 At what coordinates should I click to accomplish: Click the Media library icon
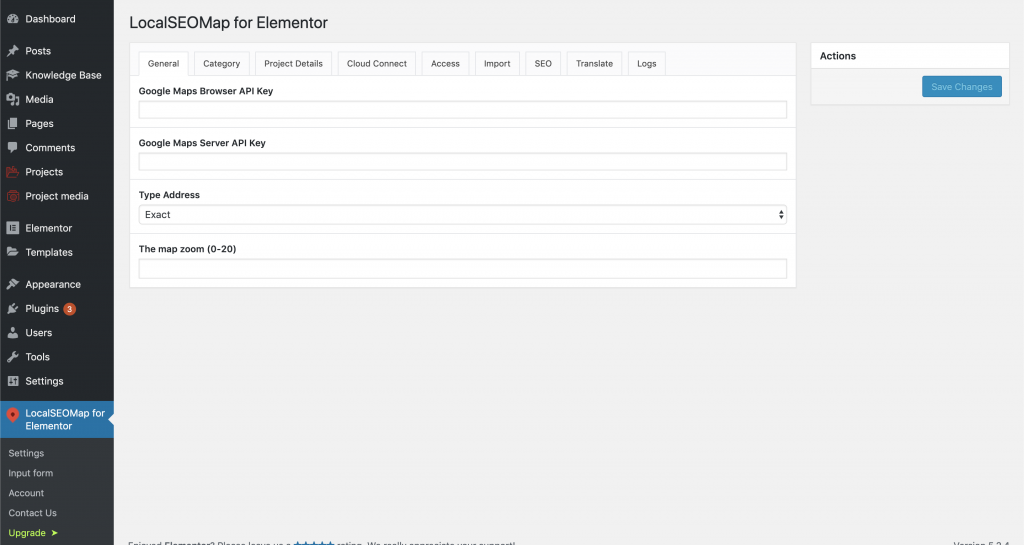click(13, 100)
